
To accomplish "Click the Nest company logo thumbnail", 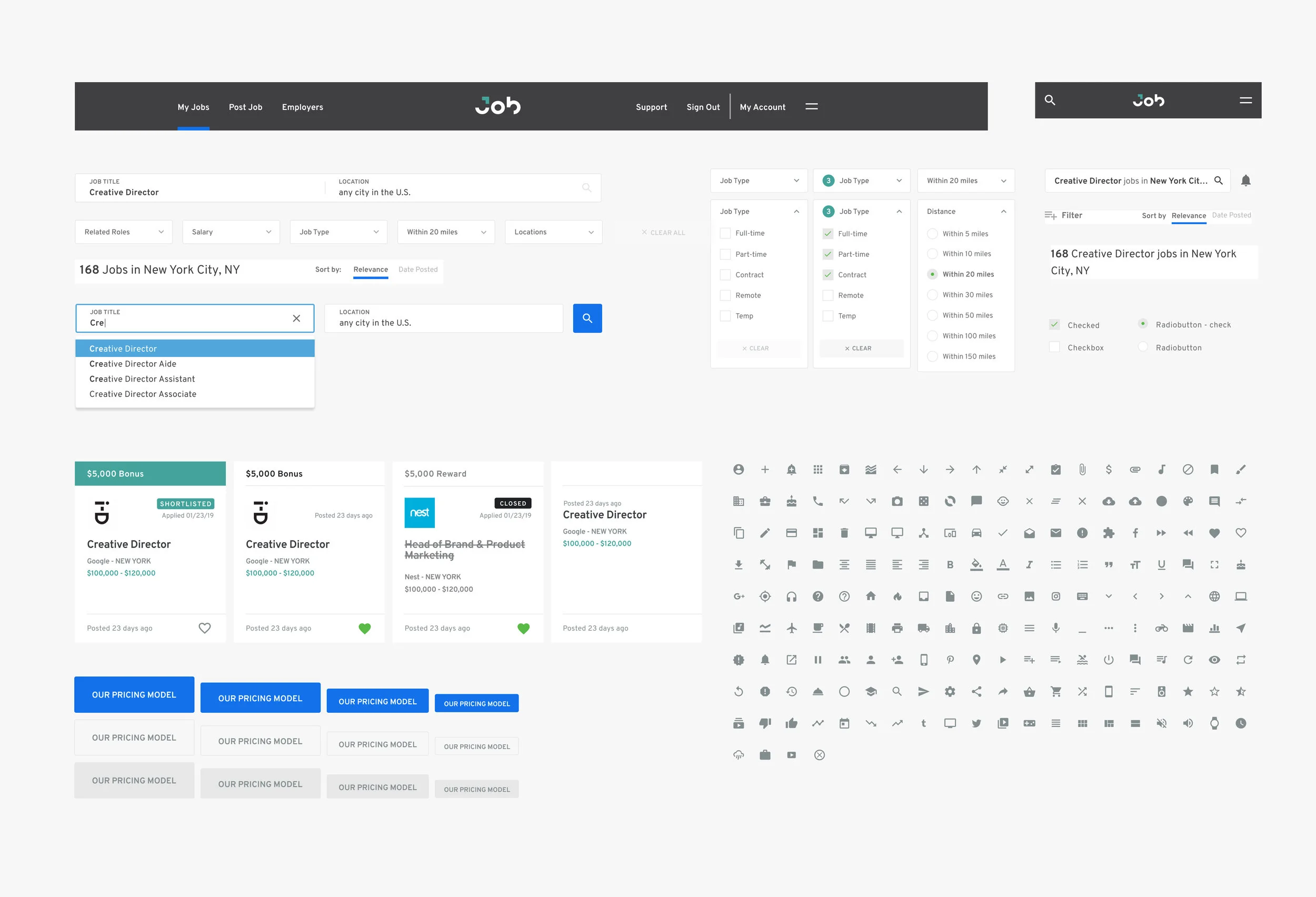I will pyautogui.click(x=419, y=513).
